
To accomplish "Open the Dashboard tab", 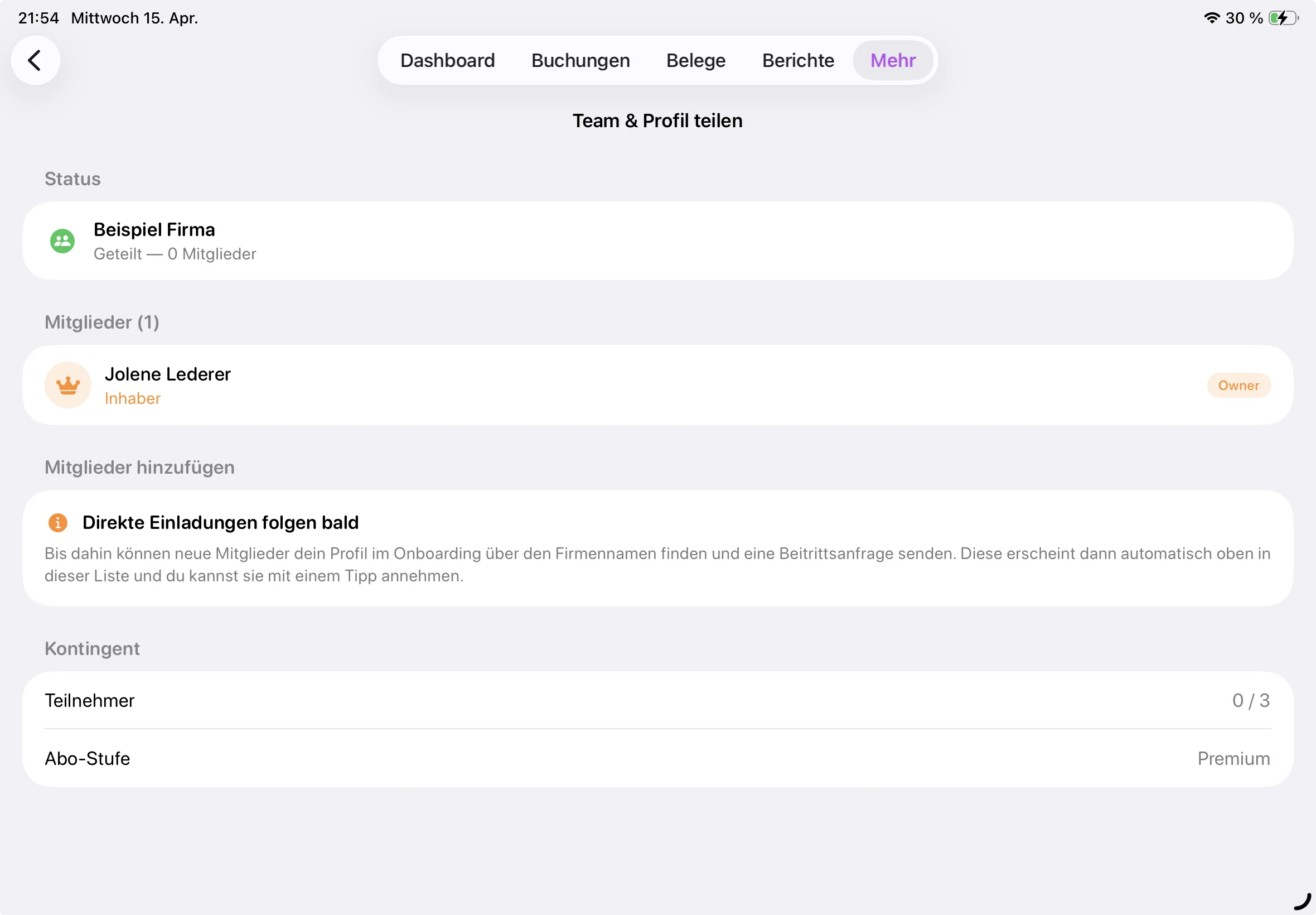I will pos(447,60).
